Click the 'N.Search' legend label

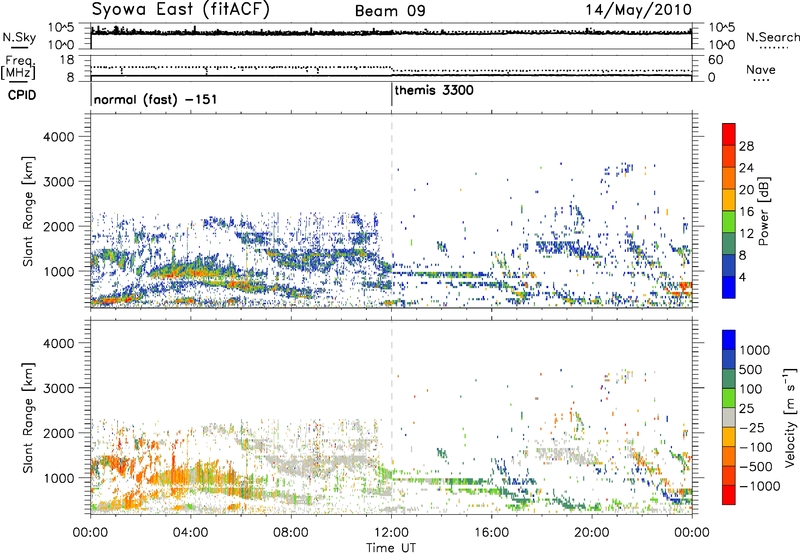[x=773, y=37]
